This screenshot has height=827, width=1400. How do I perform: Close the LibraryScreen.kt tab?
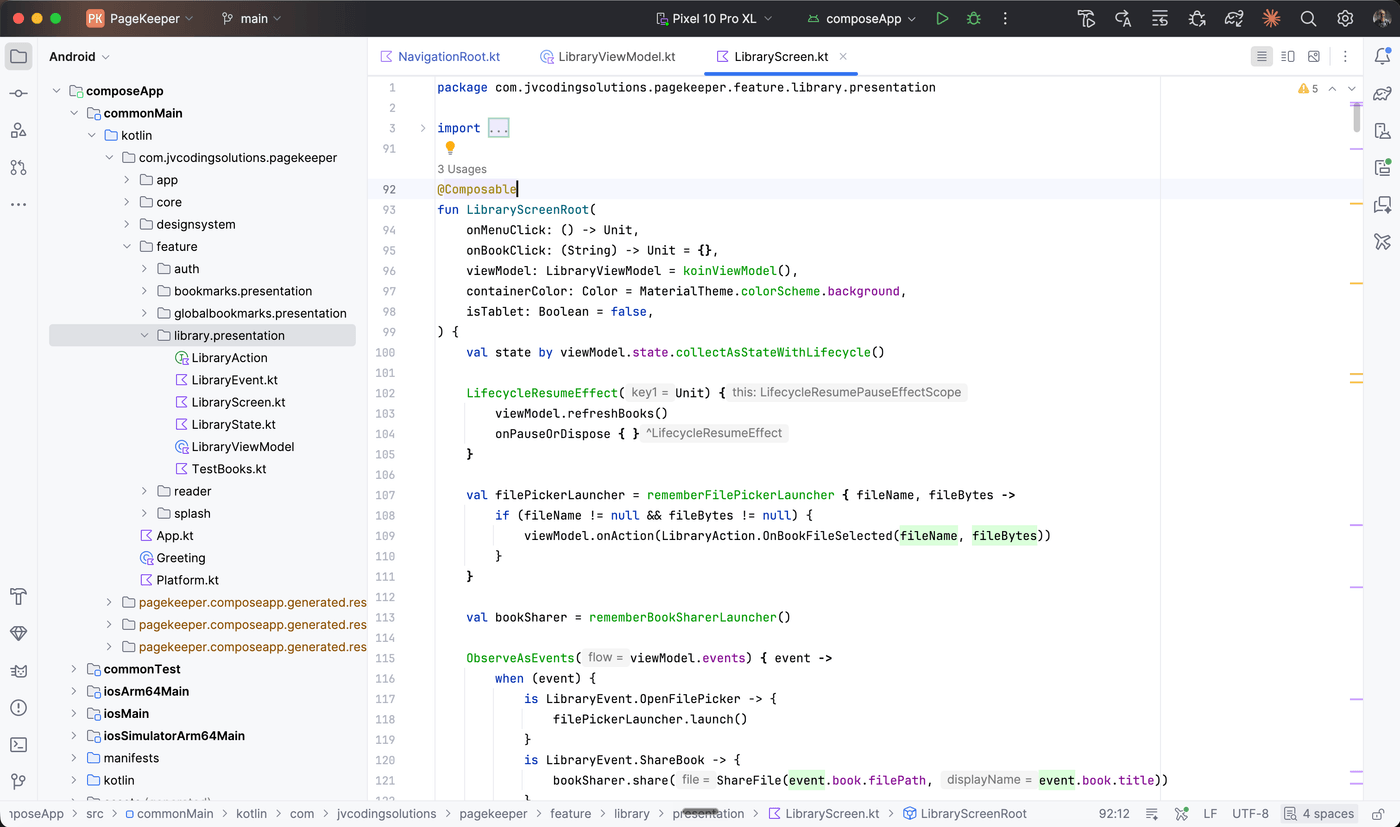click(843, 57)
